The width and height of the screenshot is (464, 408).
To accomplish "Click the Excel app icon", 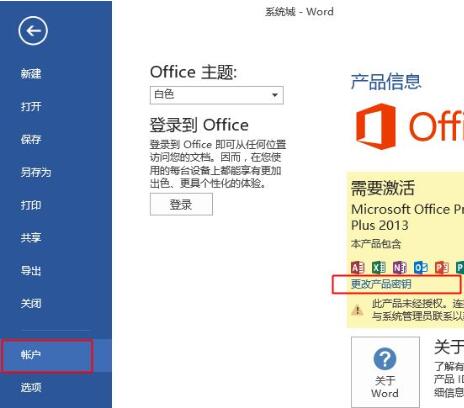I will pyautogui.click(x=379, y=267).
